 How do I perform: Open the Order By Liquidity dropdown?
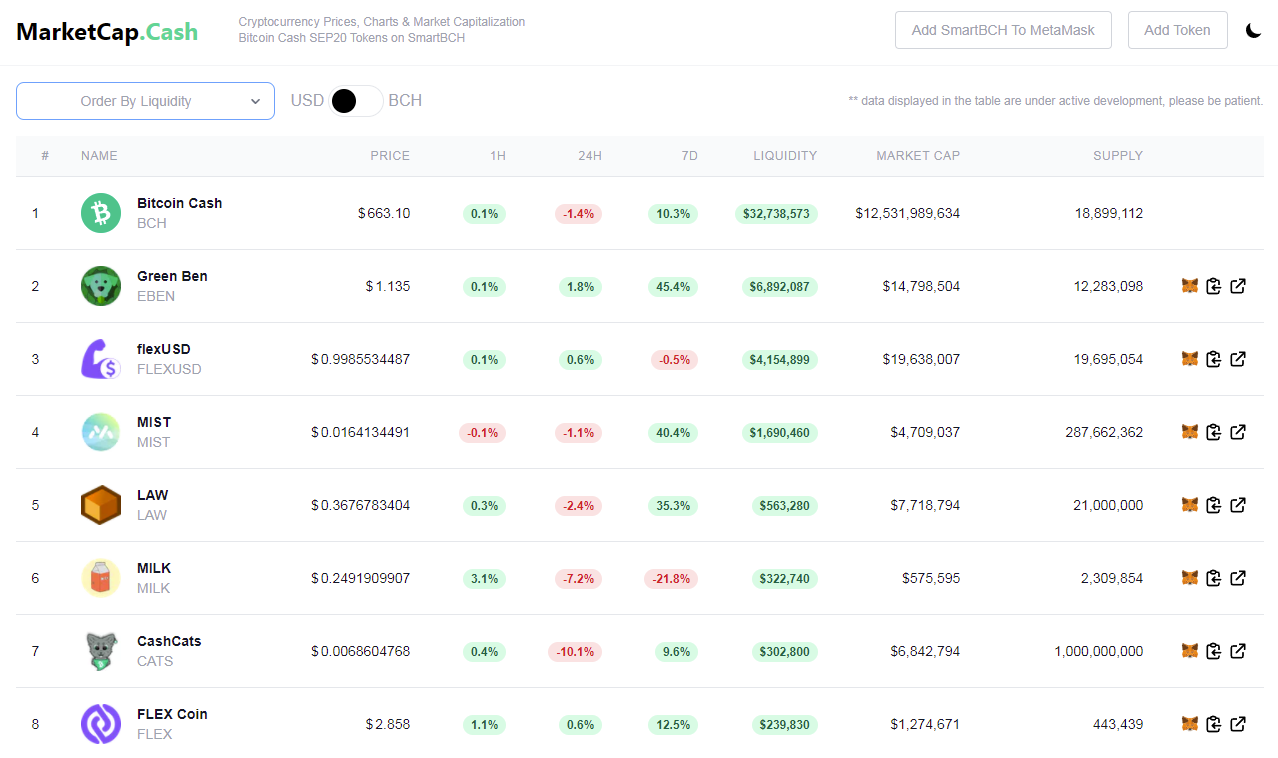click(x=145, y=101)
